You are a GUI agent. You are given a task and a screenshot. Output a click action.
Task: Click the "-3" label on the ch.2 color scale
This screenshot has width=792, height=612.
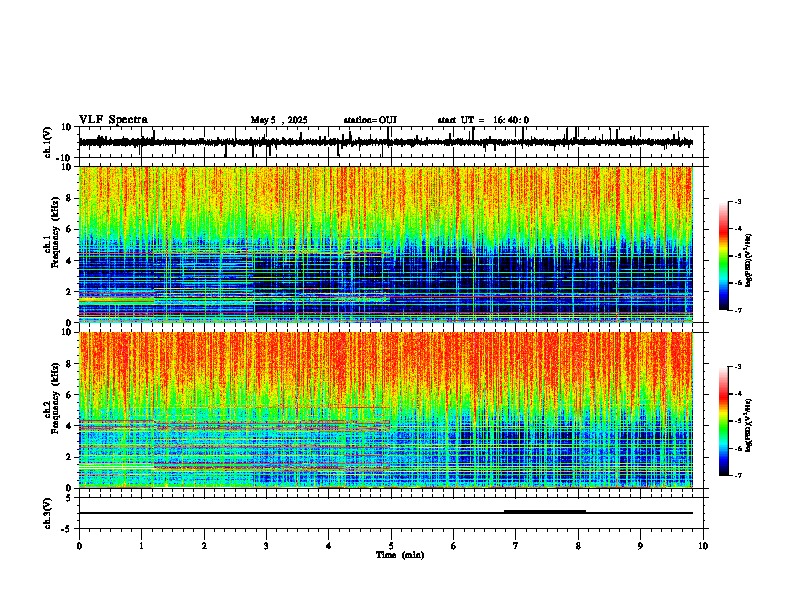tap(737, 367)
